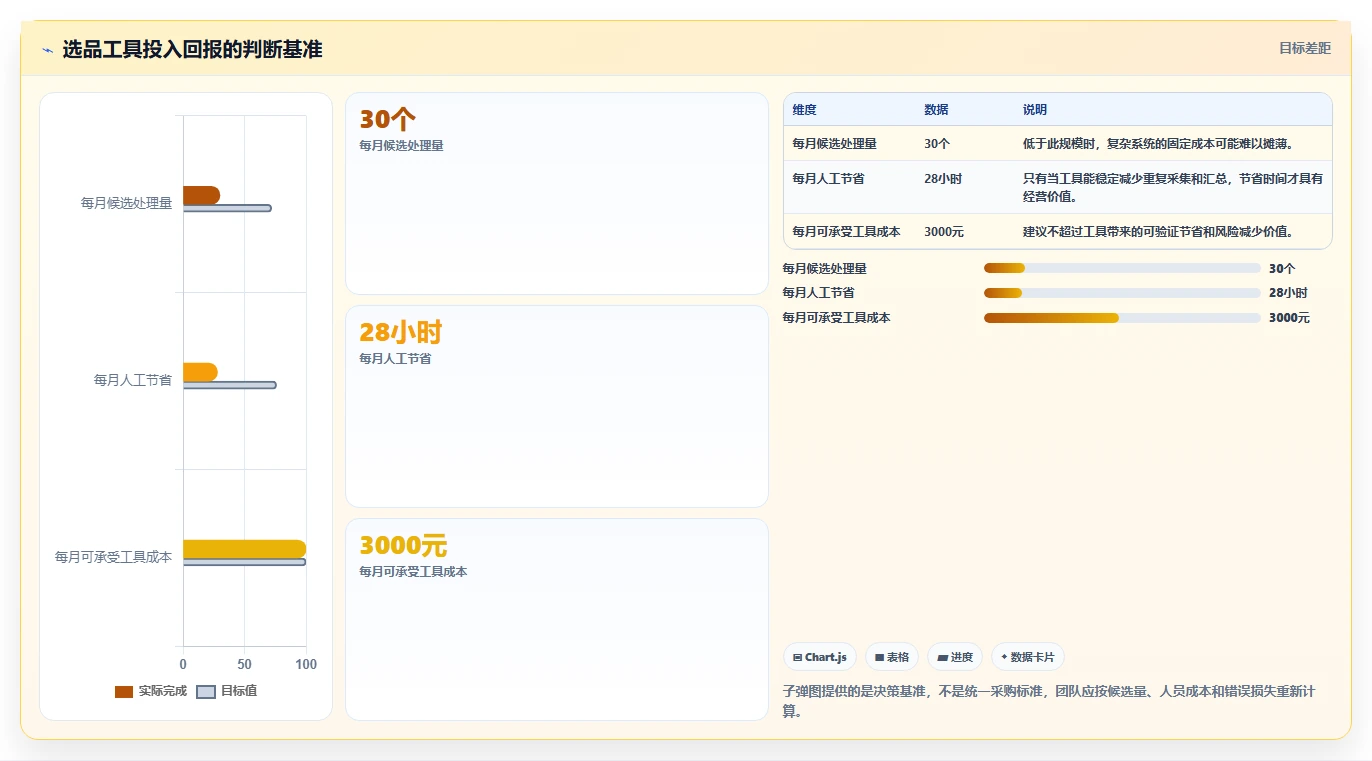This screenshot has height=761, width=1372.
Task: Click the 3000元 value beside progress bar
Action: tap(1289, 318)
